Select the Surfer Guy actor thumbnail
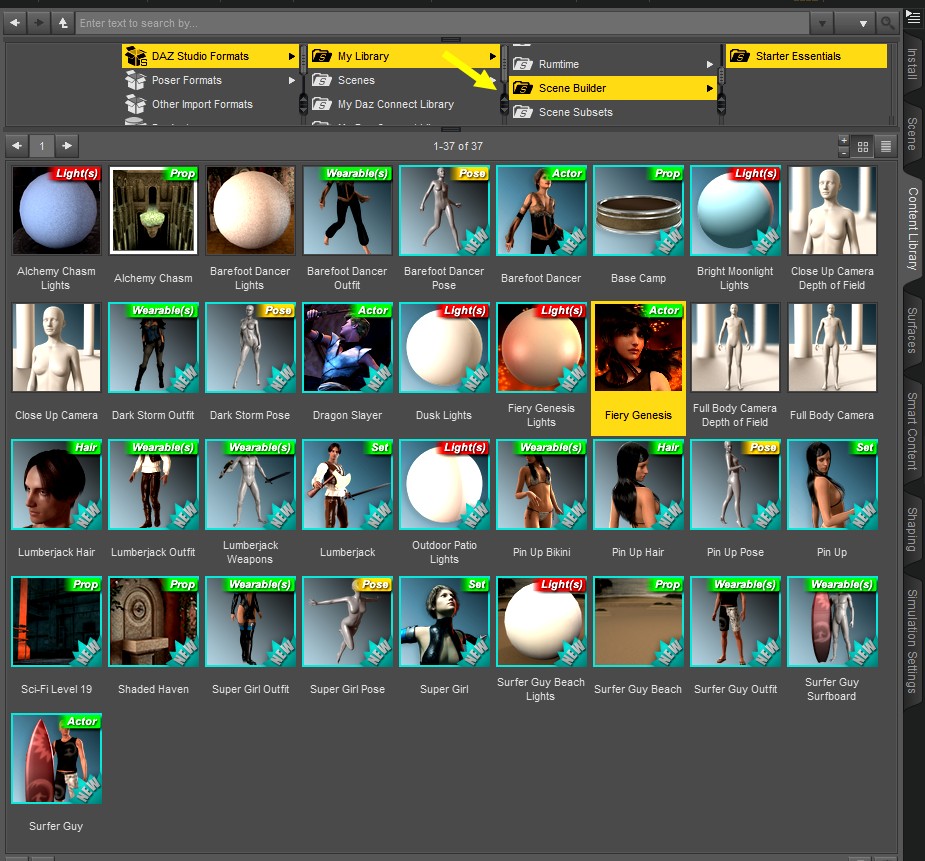Image resolution: width=925 pixels, height=861 pixels. [x=57, y=758]
